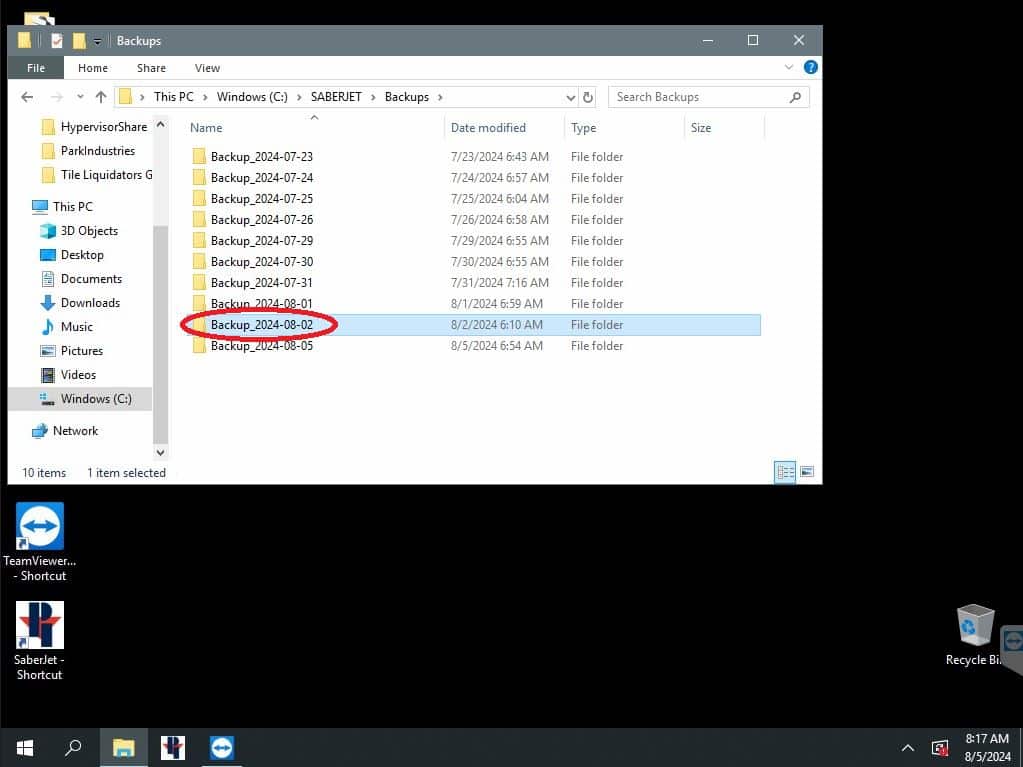Navigate to Windows (C:) in breadcrumb
Screen dimensions: 1023x767
(x=252, y=97)
